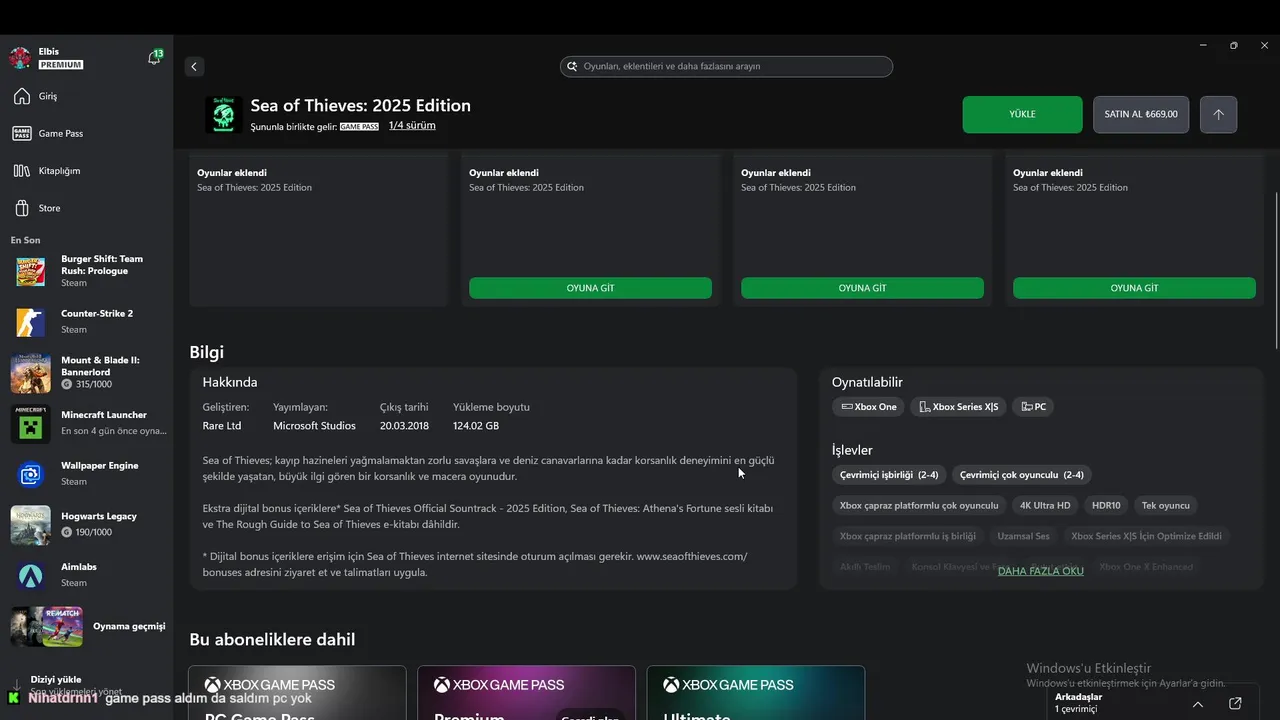Click the search field for games and add-ons
Screen dimensions: 1280x720
point(726,67)
